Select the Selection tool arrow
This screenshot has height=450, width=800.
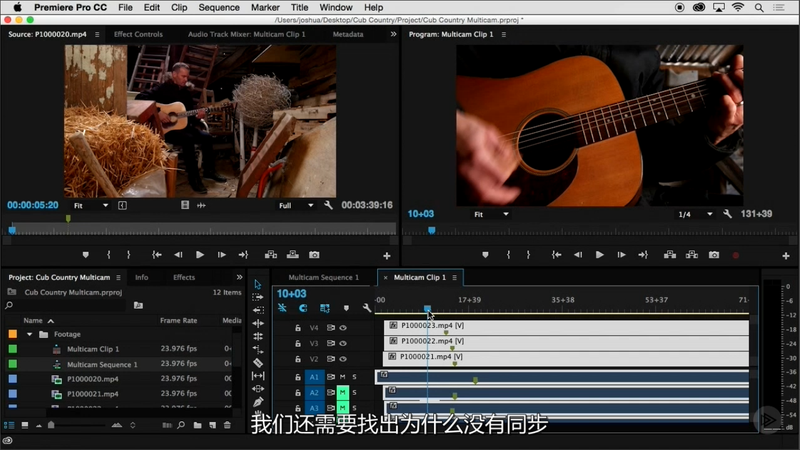click(258, 284)
